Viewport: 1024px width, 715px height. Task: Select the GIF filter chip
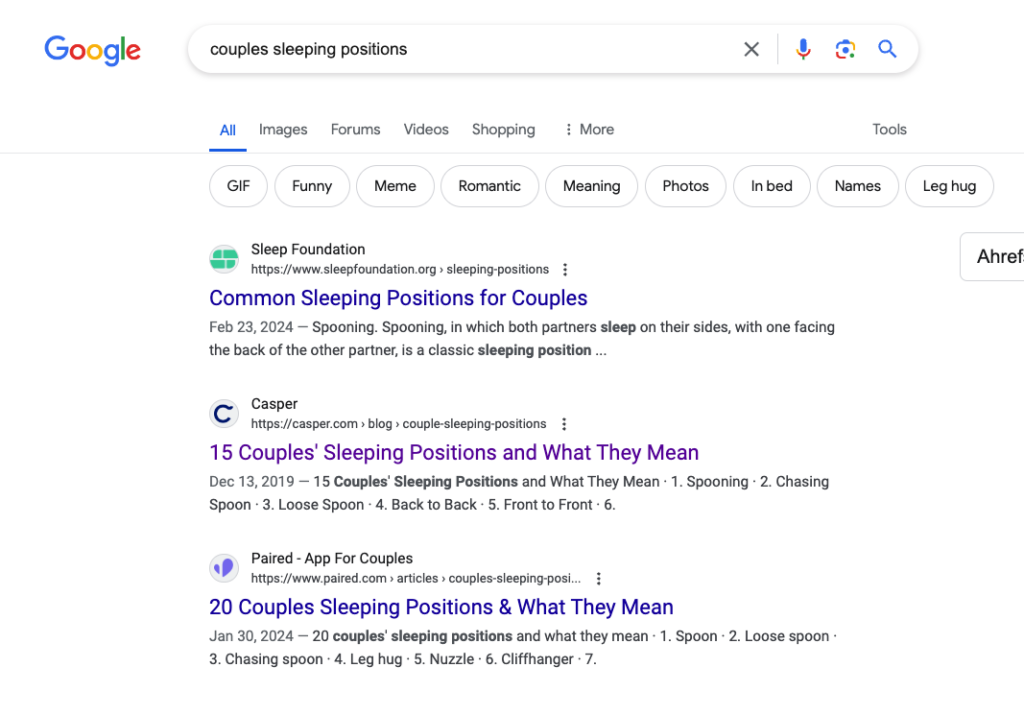(x=238, y=186)
